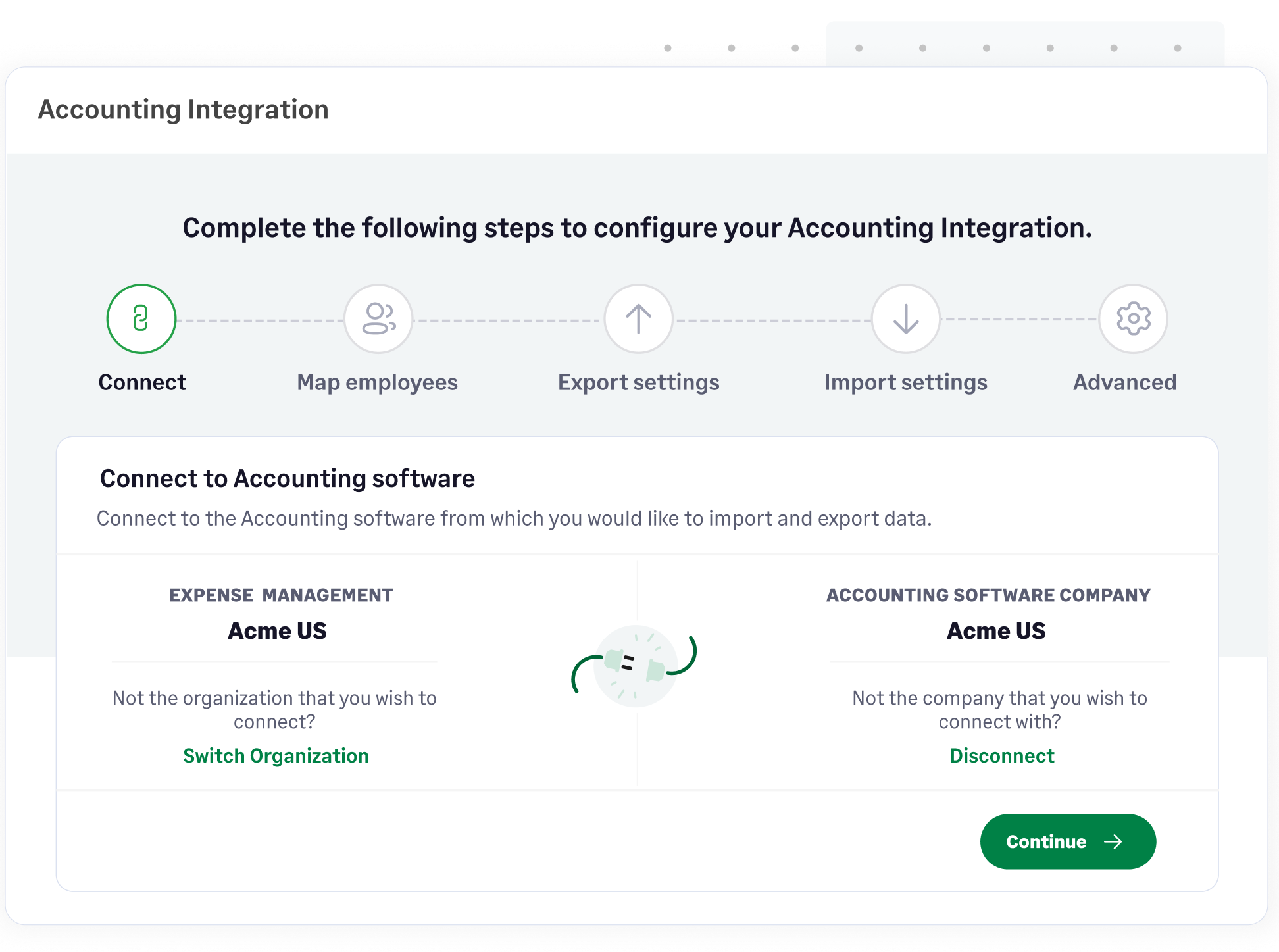
Task: Select the Map employees step label
Action: [x=377, y=382]
